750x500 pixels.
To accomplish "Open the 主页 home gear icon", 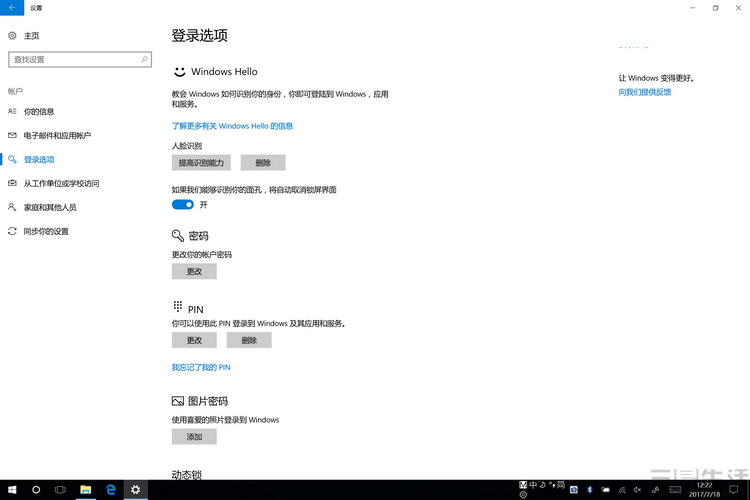I will tap(12, 35).
